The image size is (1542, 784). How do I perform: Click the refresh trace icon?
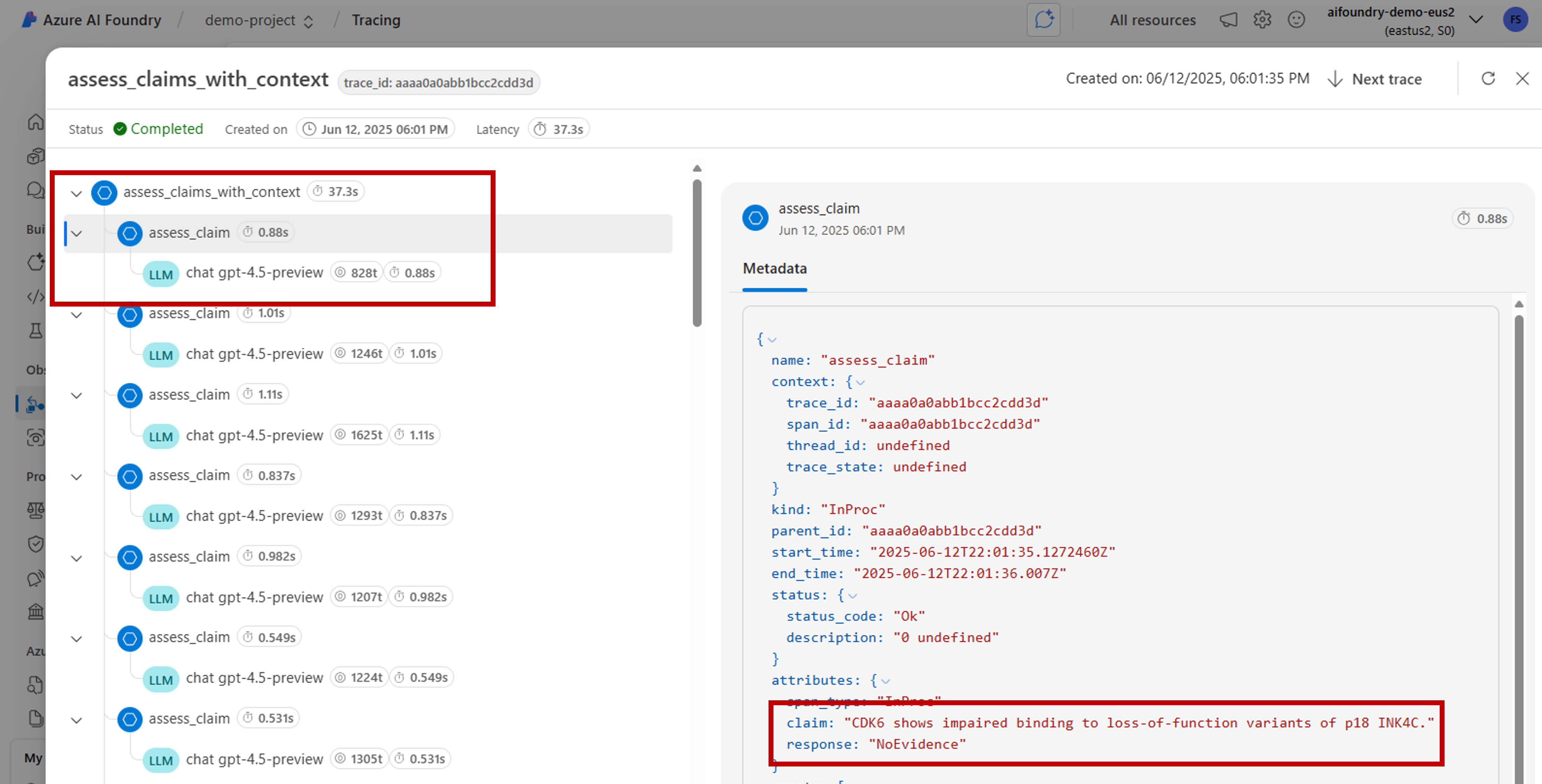point(1488,78)
